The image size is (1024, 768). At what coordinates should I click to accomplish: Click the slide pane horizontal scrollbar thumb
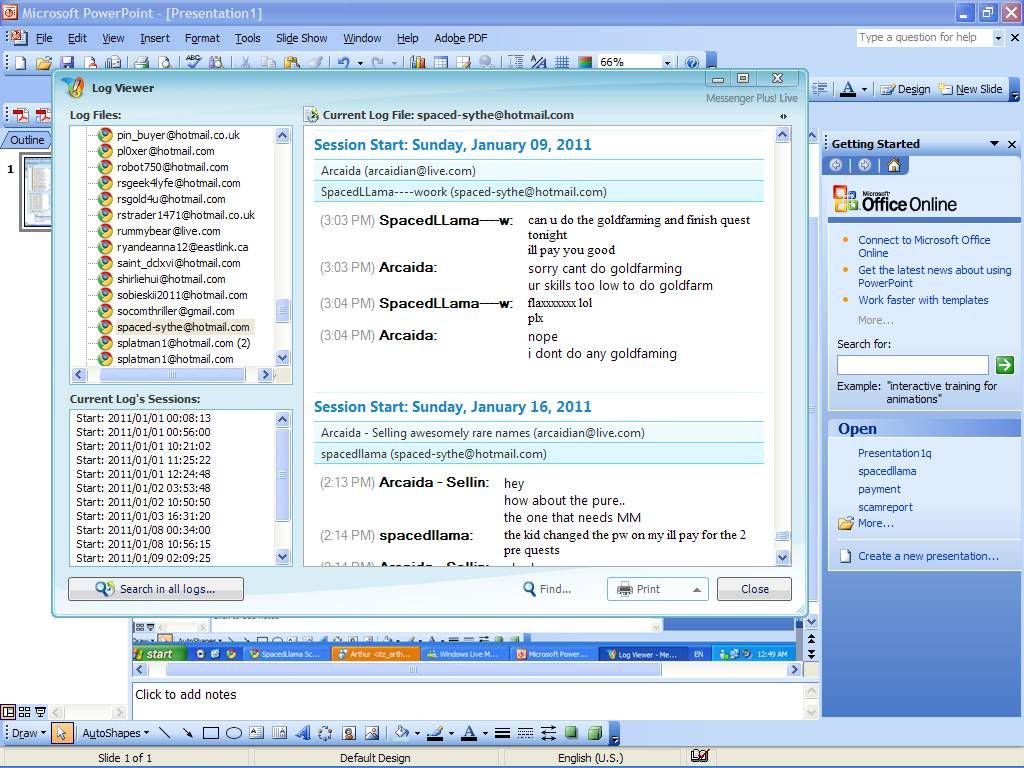[413, 669]
